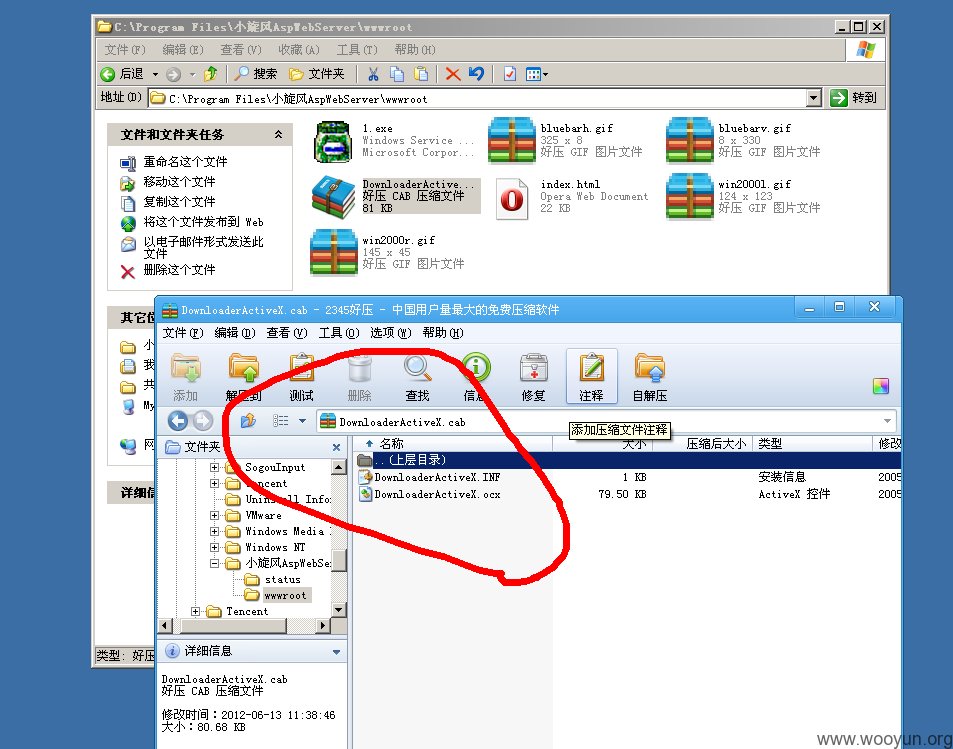Select the ..(上层目录) parent row

pos(627,460)
